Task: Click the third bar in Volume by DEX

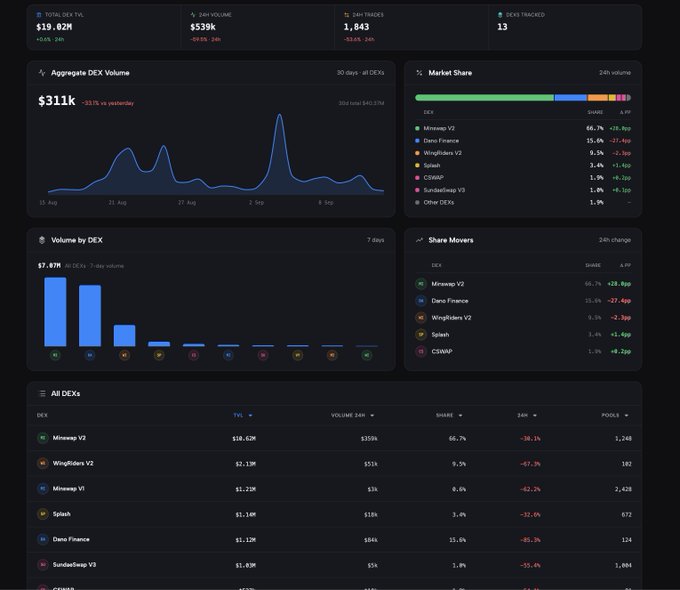Action: [124, 335]
